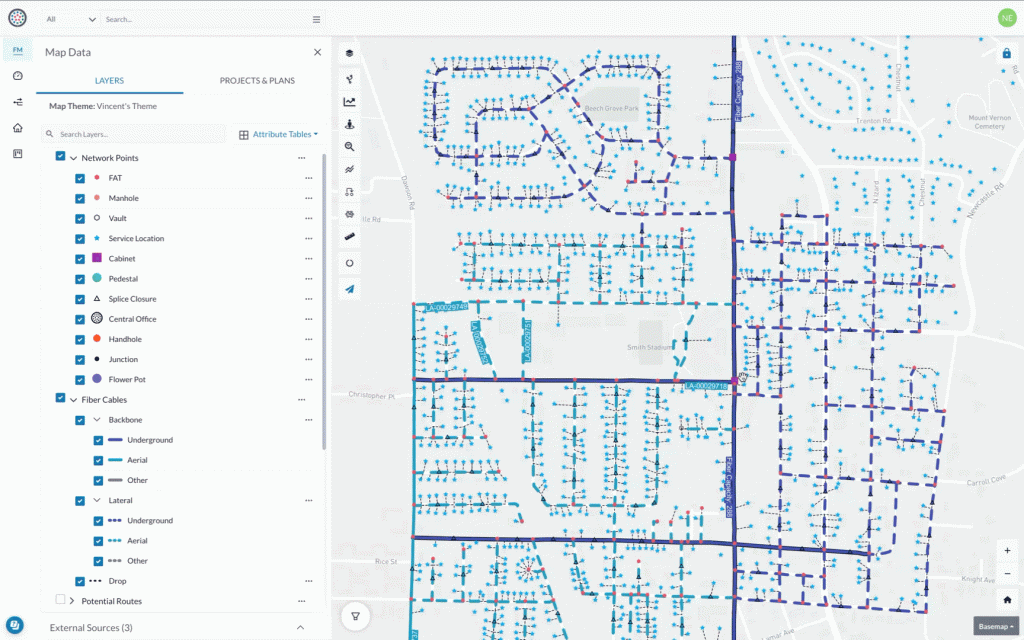Uncheck the Manhole layer
This screenshot has height=640, width=1024.
[x=81, y=198]
